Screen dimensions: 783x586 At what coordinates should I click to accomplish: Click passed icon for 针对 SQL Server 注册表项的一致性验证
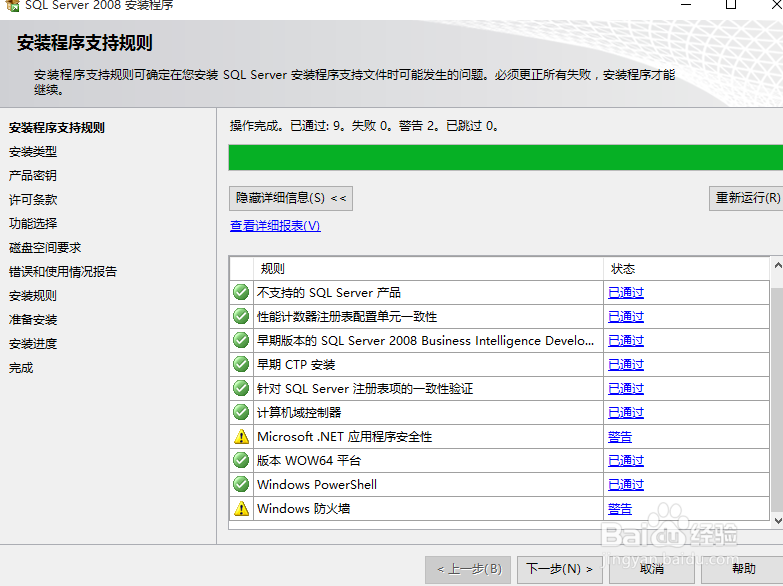pyautogui.click(x=241, y=388)
